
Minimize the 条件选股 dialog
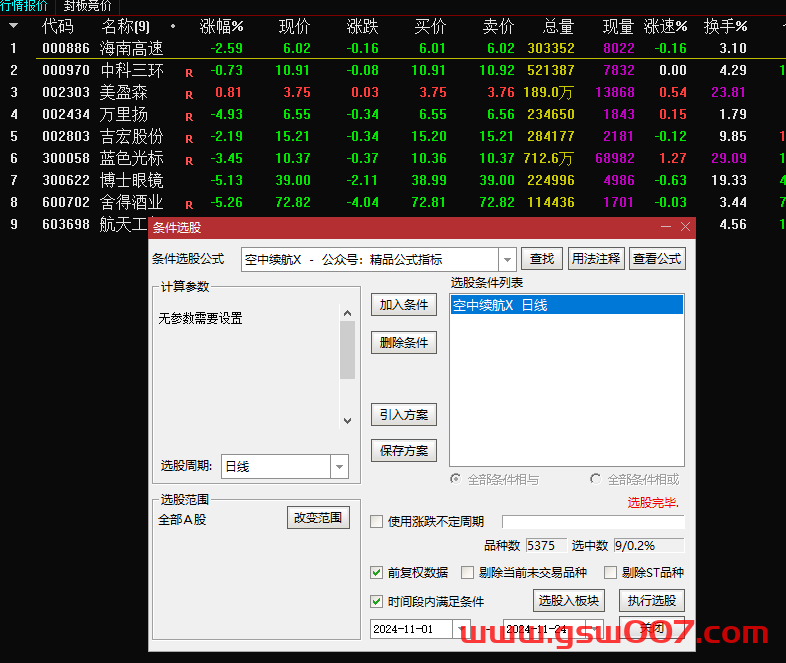[666, 227]
